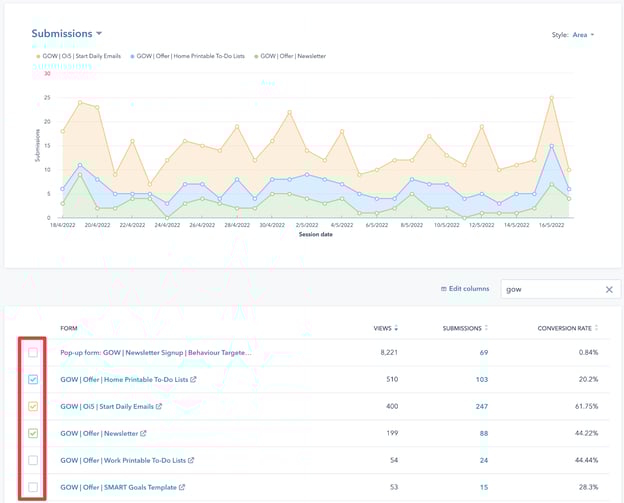Viewport: 624px width, 503px height.
Task: Uncheck the Home Printable To-Do Lists checkbox
Action: (33, 380)
